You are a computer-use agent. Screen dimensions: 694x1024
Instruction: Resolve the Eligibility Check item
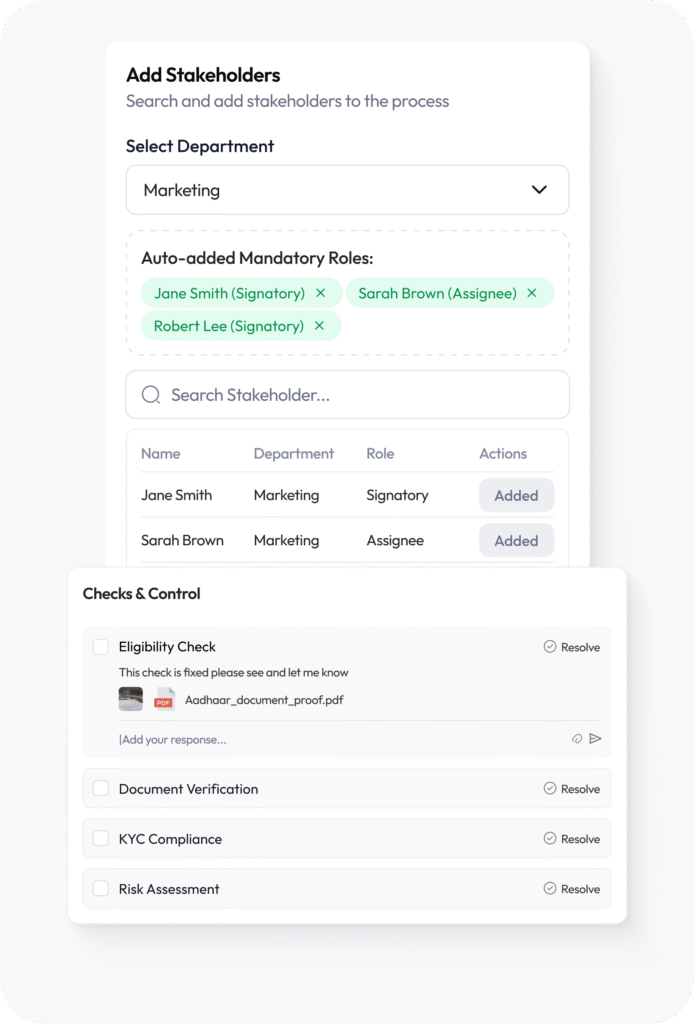pyautogui.click(x=572, y=647)
